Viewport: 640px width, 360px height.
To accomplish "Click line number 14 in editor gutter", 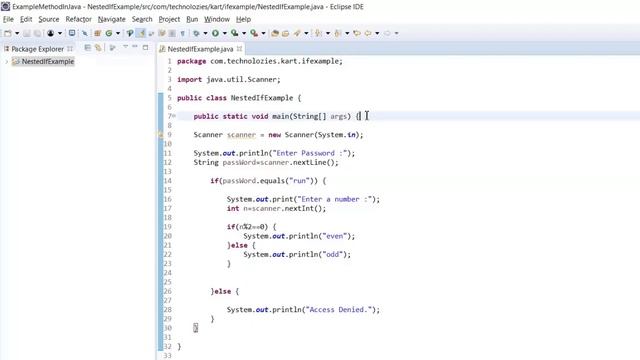I will pyautogui.click(x=168, y=181).
